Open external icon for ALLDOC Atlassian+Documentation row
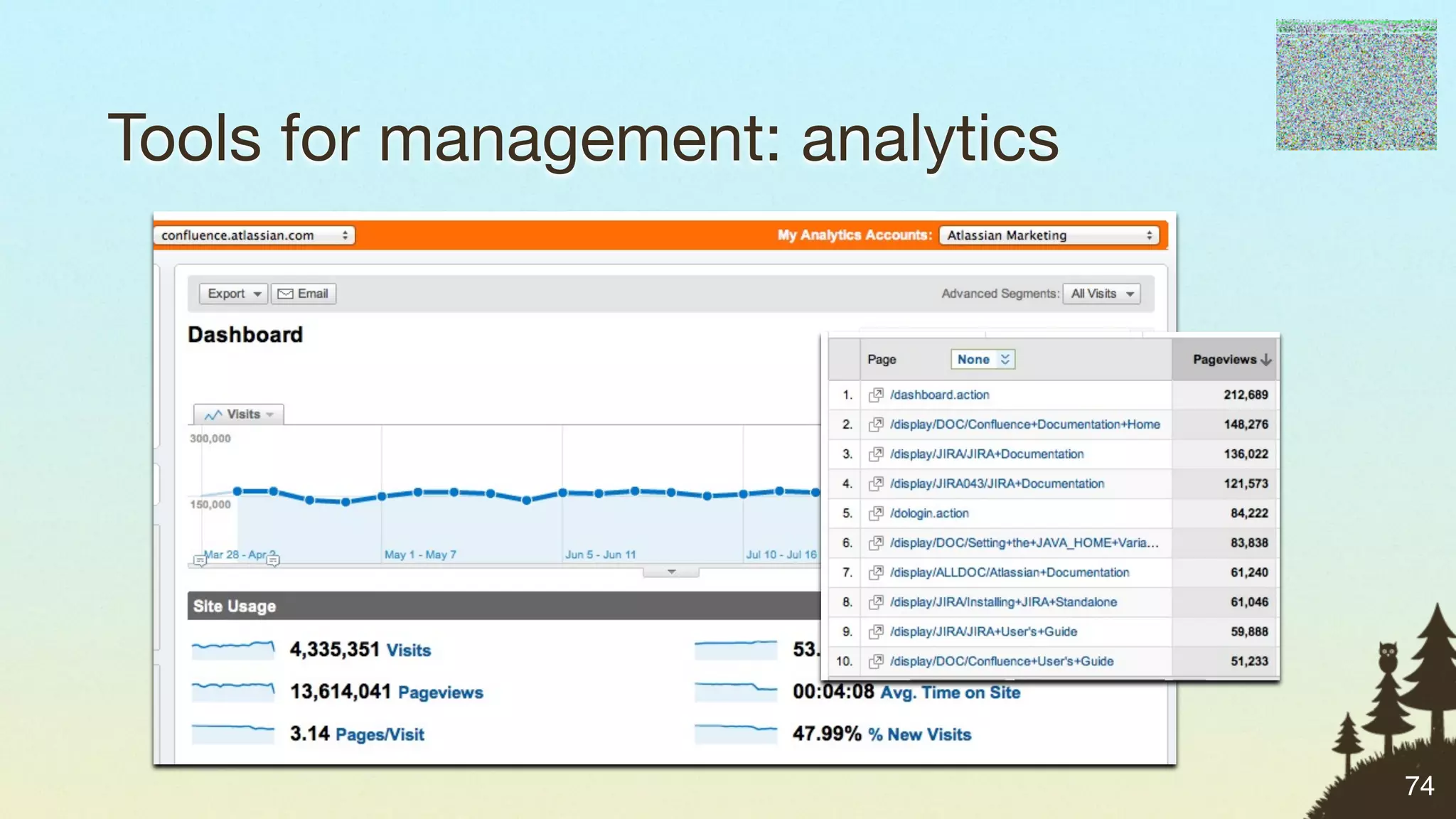 point(877,572)
